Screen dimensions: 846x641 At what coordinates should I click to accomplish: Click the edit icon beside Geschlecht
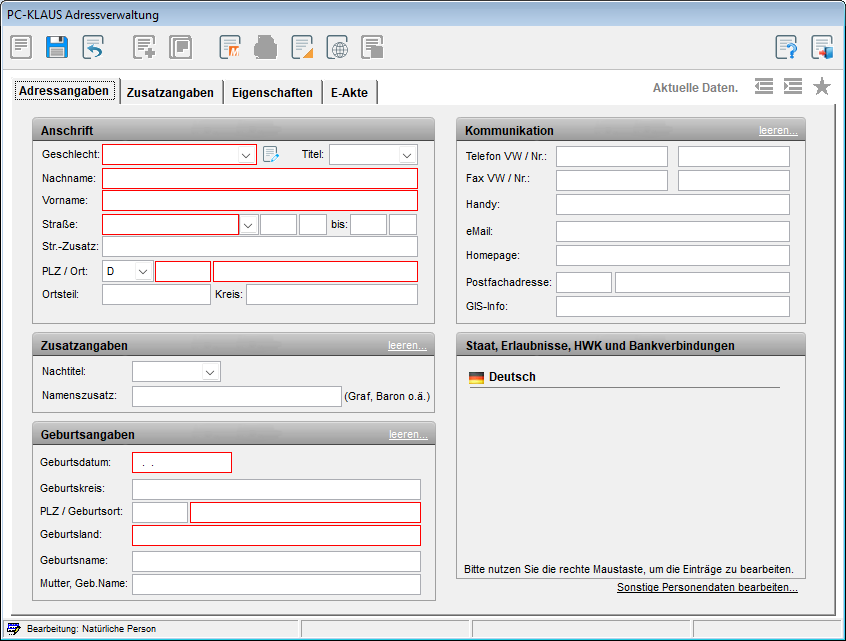pyautogui.click(x=270, y=155)
